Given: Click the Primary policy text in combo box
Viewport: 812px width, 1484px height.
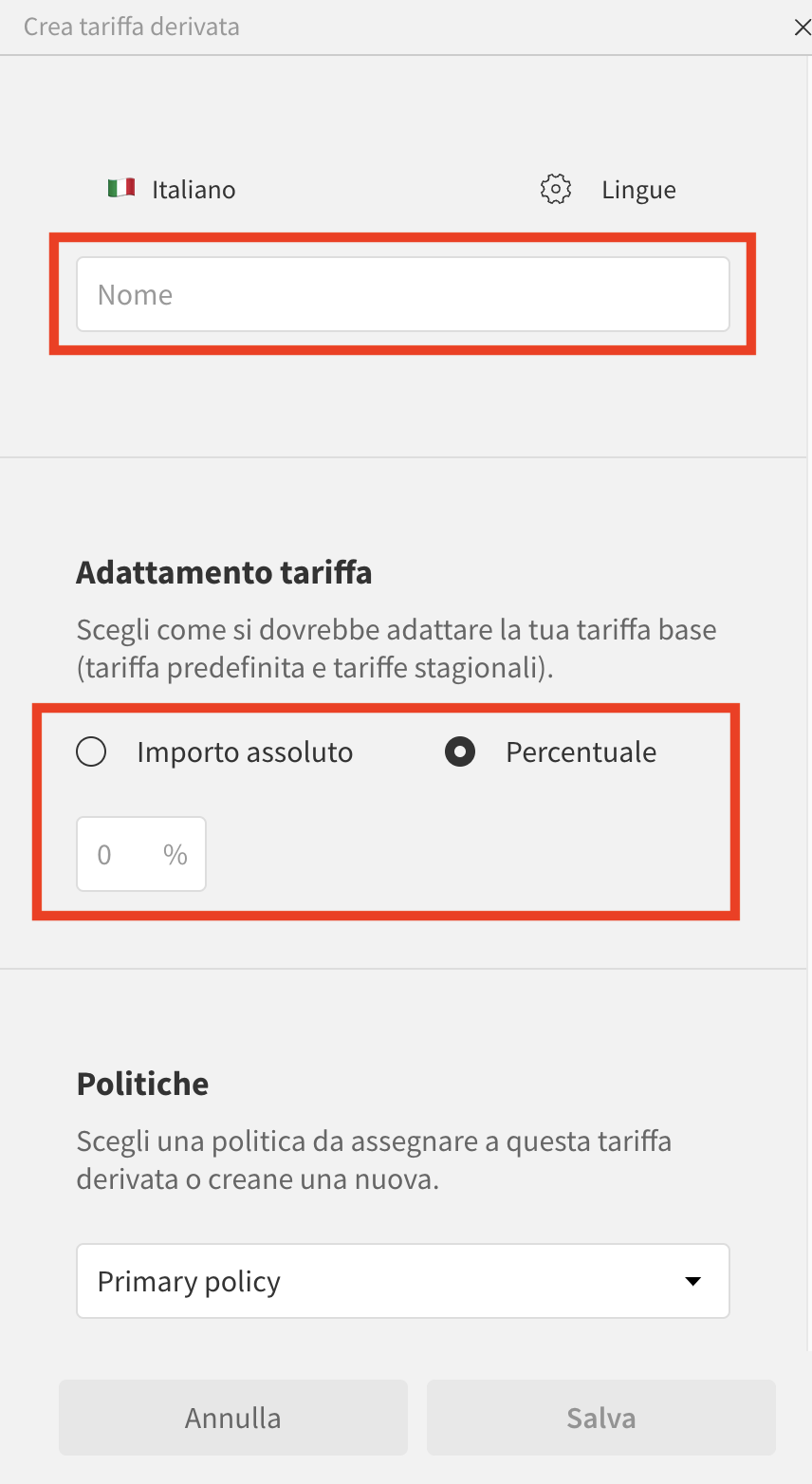Looking at the screenshot, I should [189, 1282].
